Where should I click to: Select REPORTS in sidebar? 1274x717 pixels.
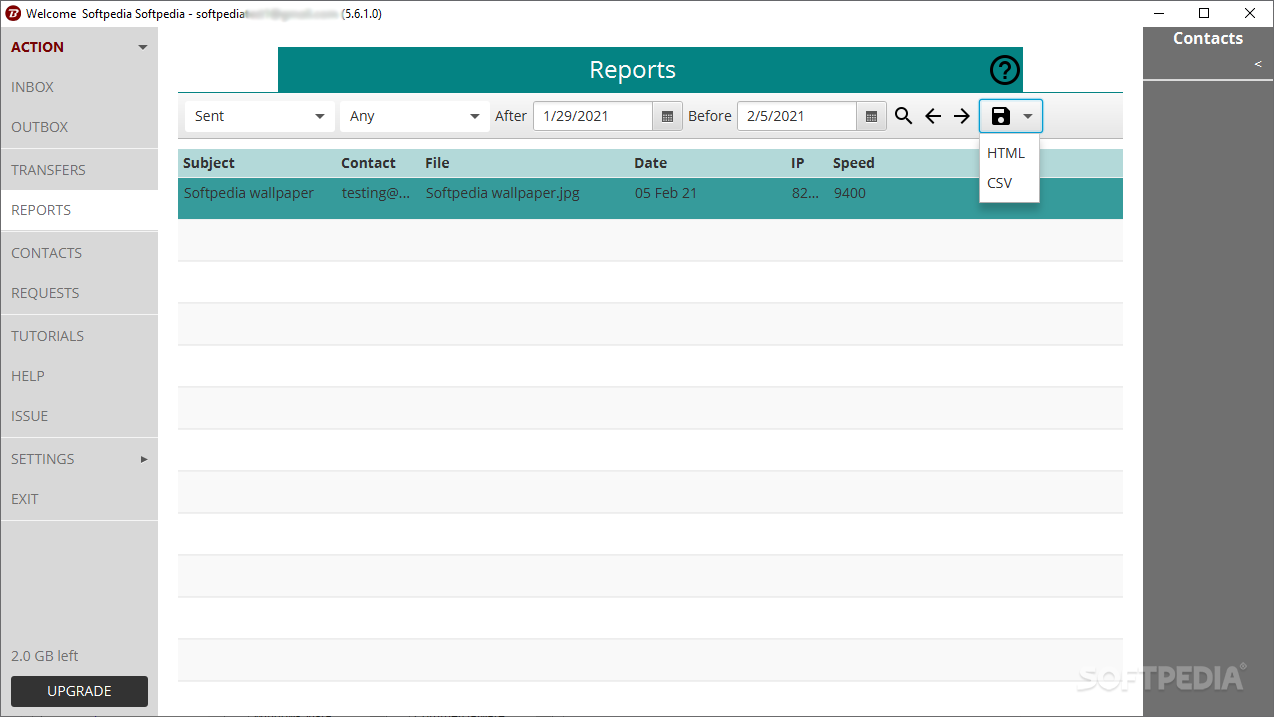click(x=79, y=210)
